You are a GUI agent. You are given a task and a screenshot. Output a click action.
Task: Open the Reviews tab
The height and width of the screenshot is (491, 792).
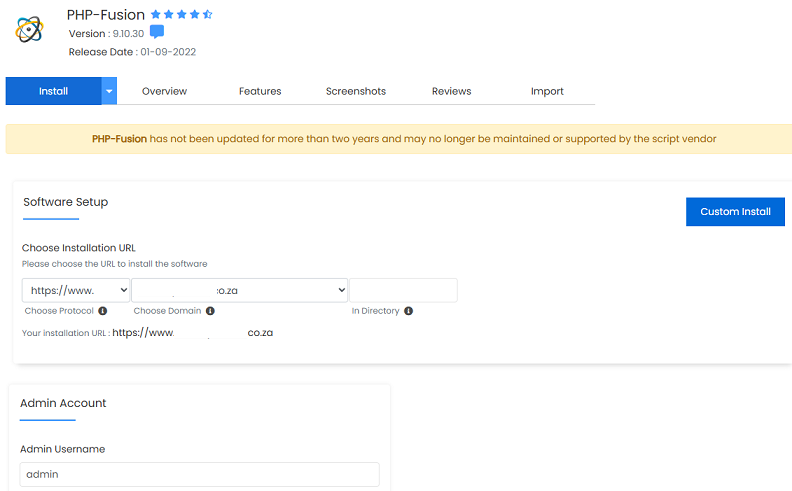(452, 91)
